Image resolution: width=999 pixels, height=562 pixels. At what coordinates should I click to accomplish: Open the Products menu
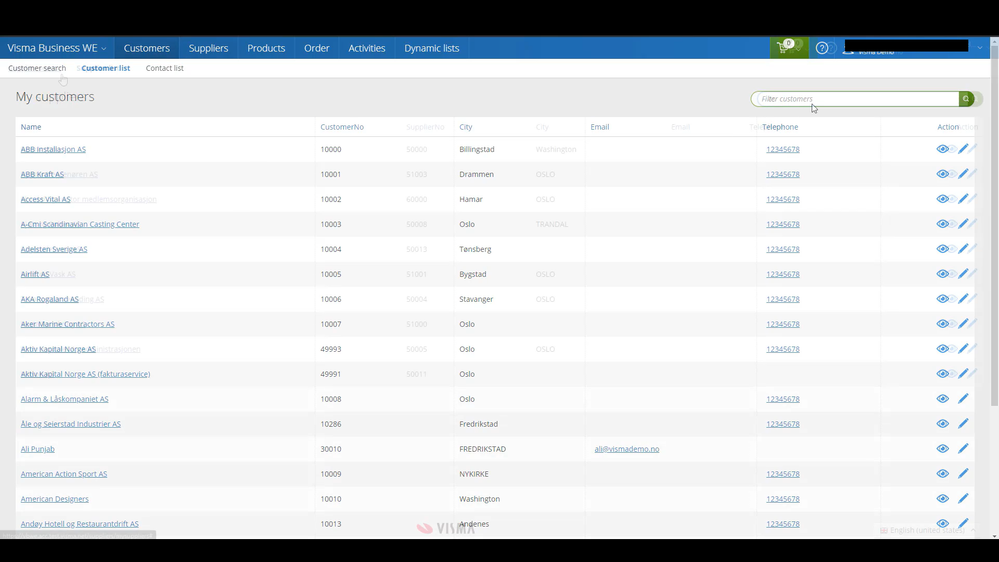pyautogui.click(x=266, y=48)
